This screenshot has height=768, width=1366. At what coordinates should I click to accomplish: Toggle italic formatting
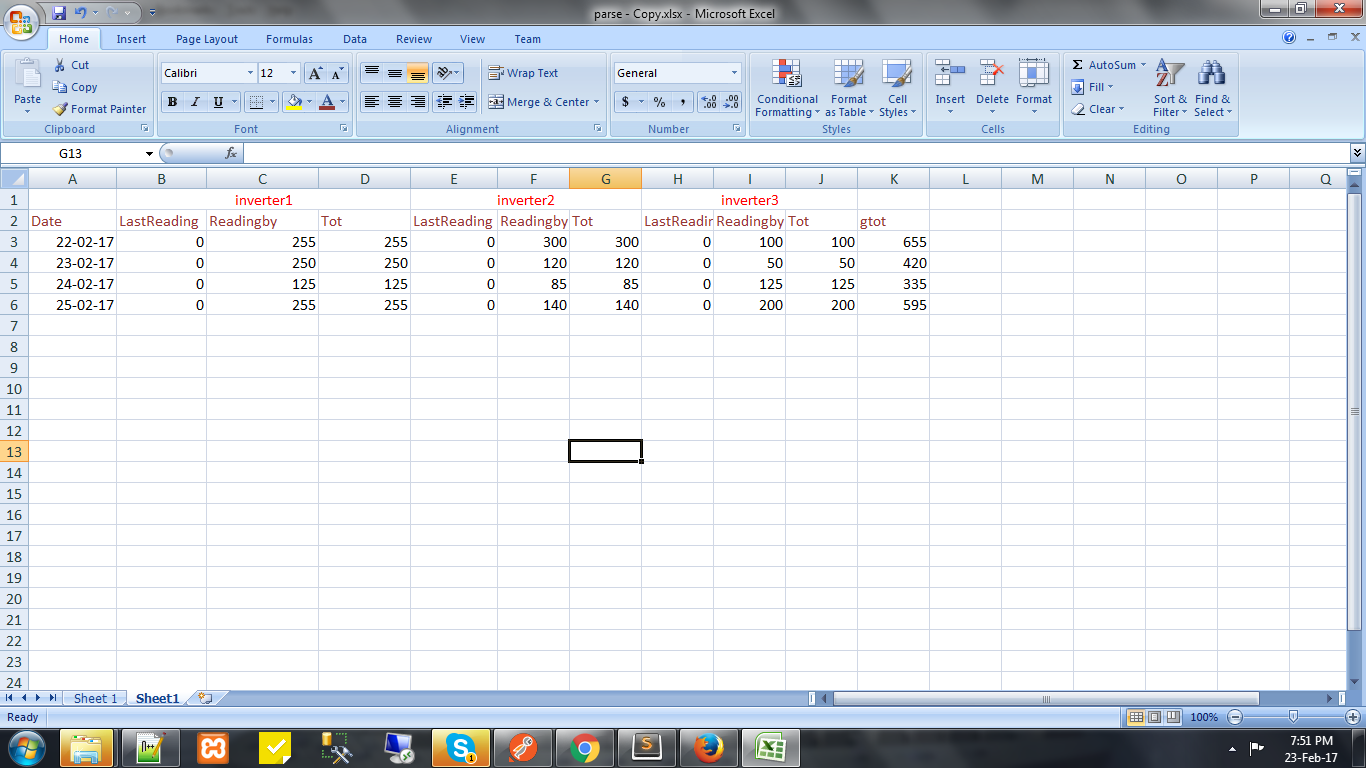pos(195,102)
